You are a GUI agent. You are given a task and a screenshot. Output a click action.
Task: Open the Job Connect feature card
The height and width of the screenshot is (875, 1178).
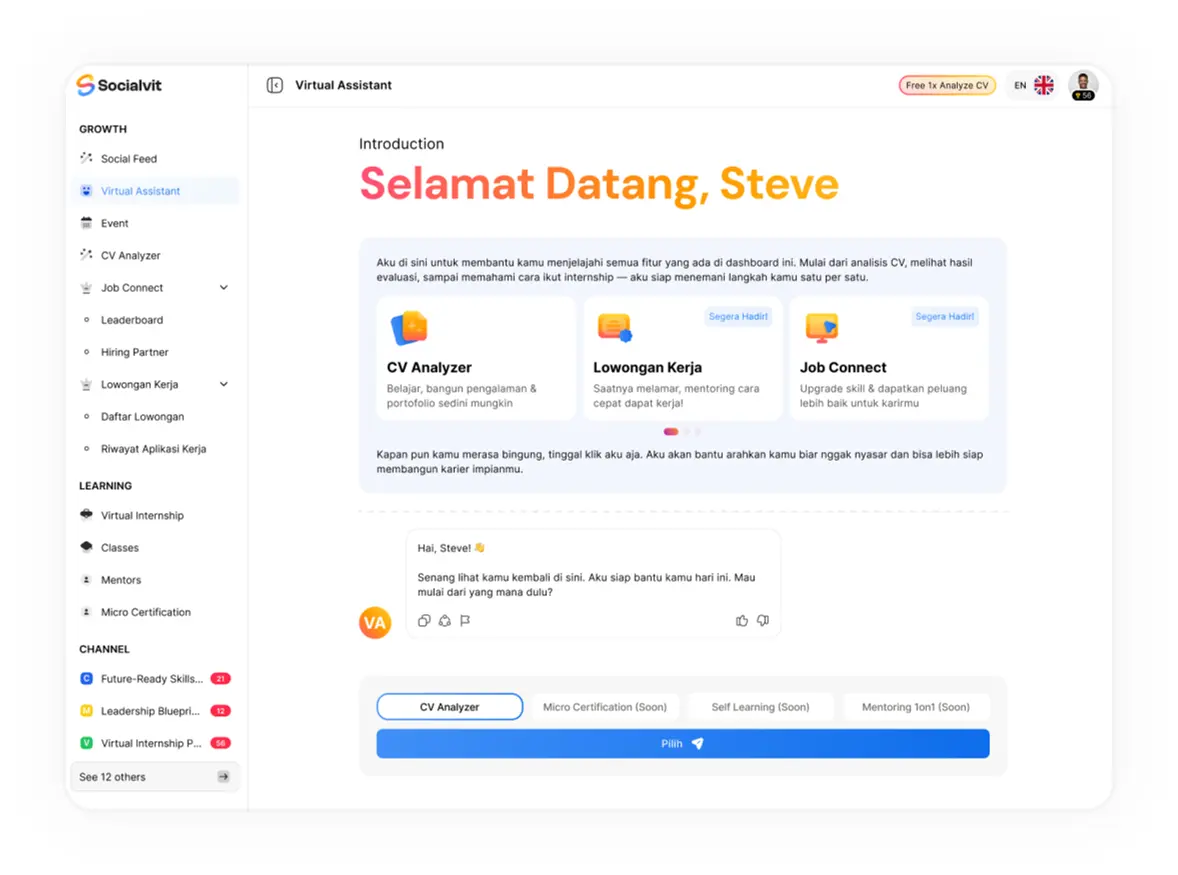[x=889, y=358]
